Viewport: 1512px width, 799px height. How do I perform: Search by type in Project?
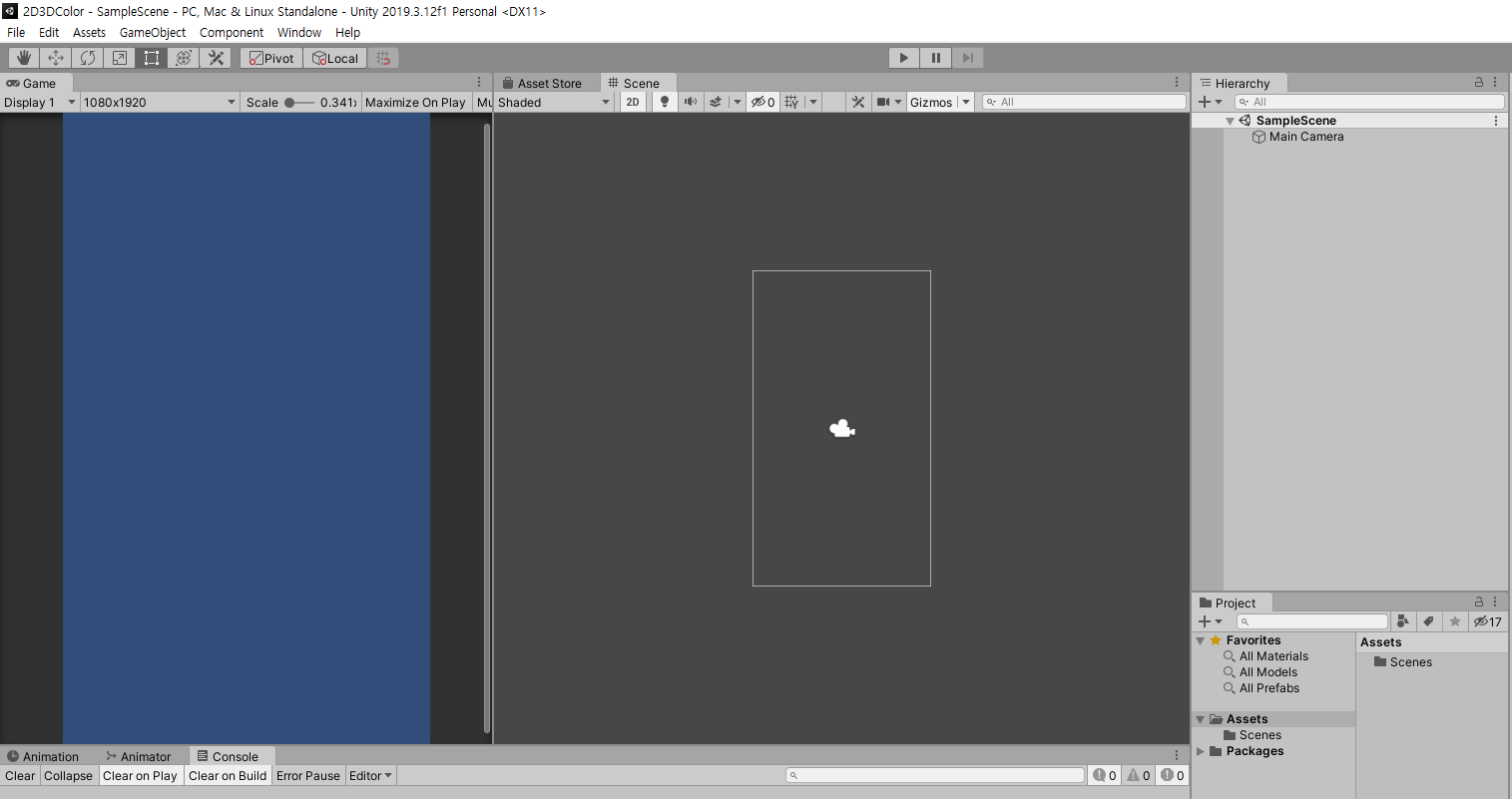pyautogui.click(x=1403, y=621)
